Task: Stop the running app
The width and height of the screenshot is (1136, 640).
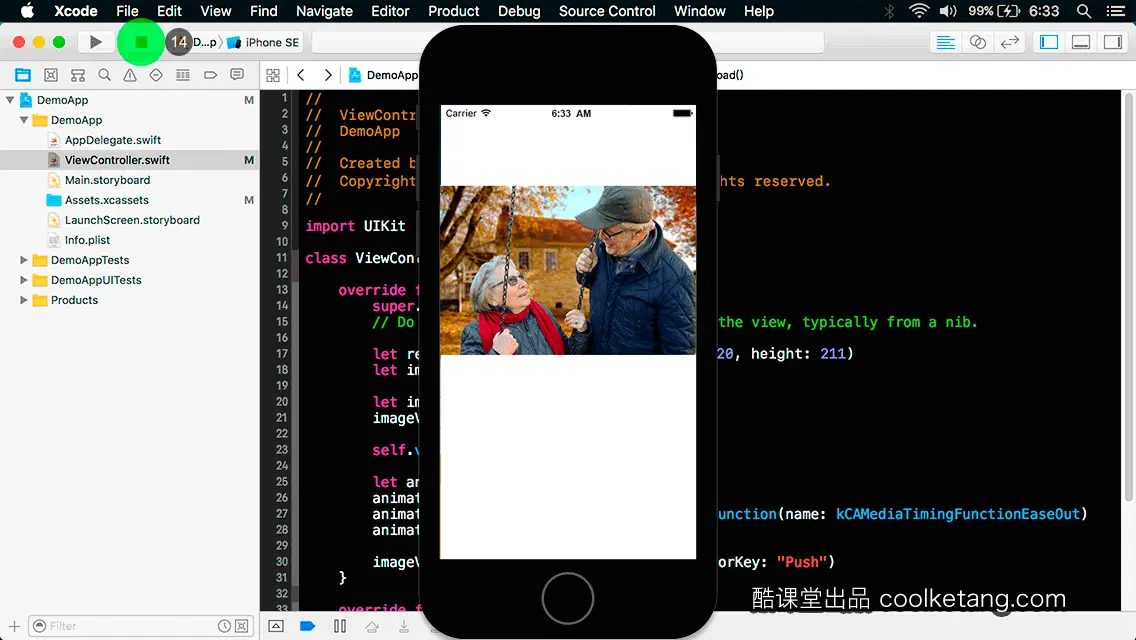Action: 141,42
